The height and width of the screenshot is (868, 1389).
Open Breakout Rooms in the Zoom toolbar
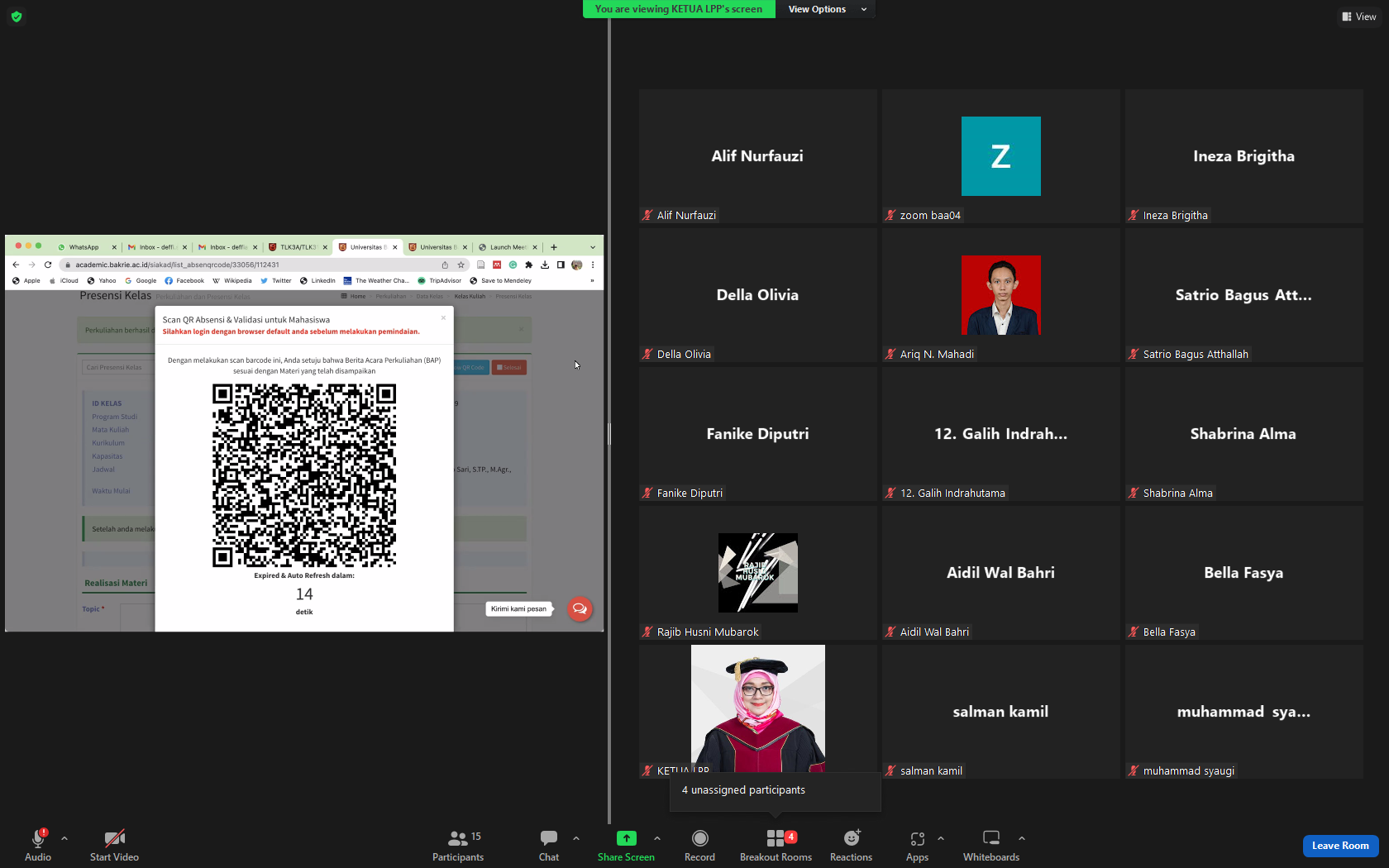[x=776, y=846]
